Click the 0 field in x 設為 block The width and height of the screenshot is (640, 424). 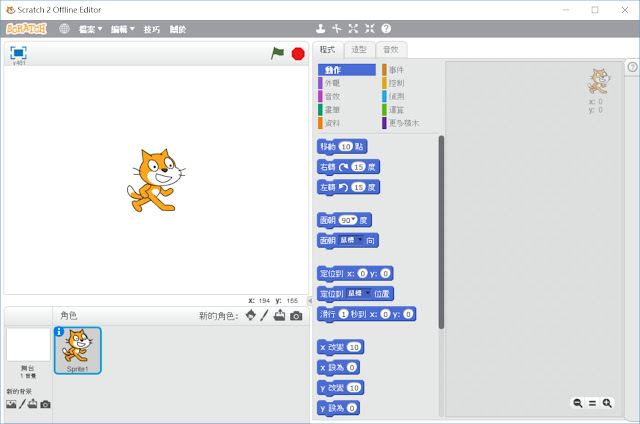coord(351,368)
